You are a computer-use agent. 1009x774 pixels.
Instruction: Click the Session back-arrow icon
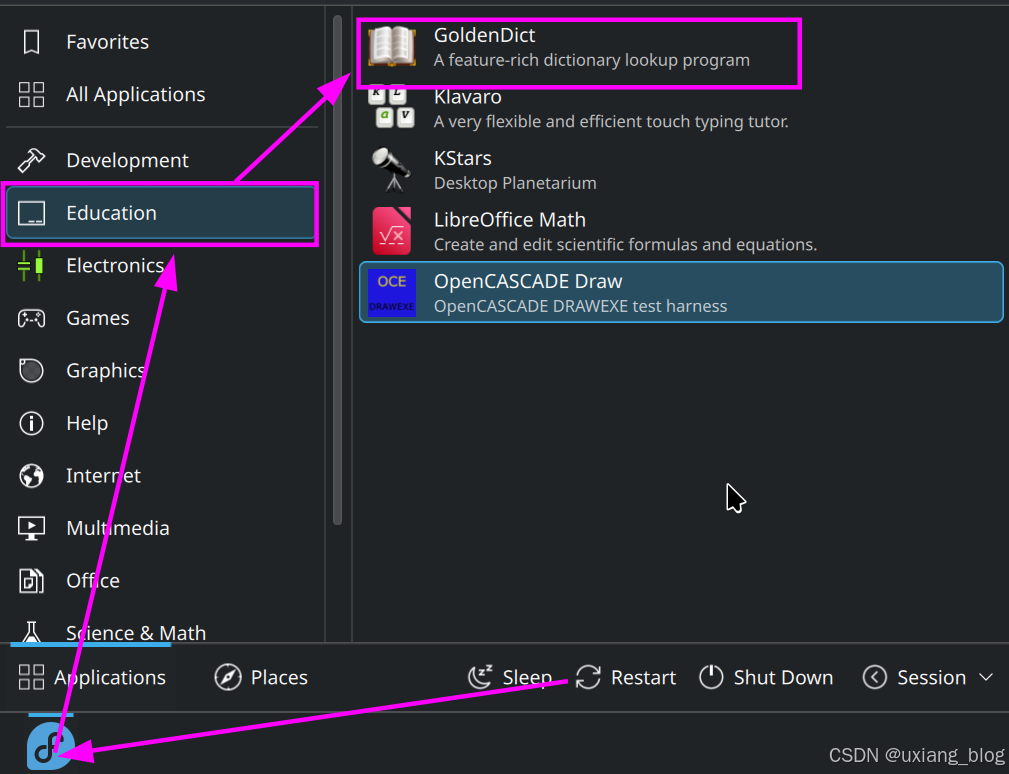[875, 677]
